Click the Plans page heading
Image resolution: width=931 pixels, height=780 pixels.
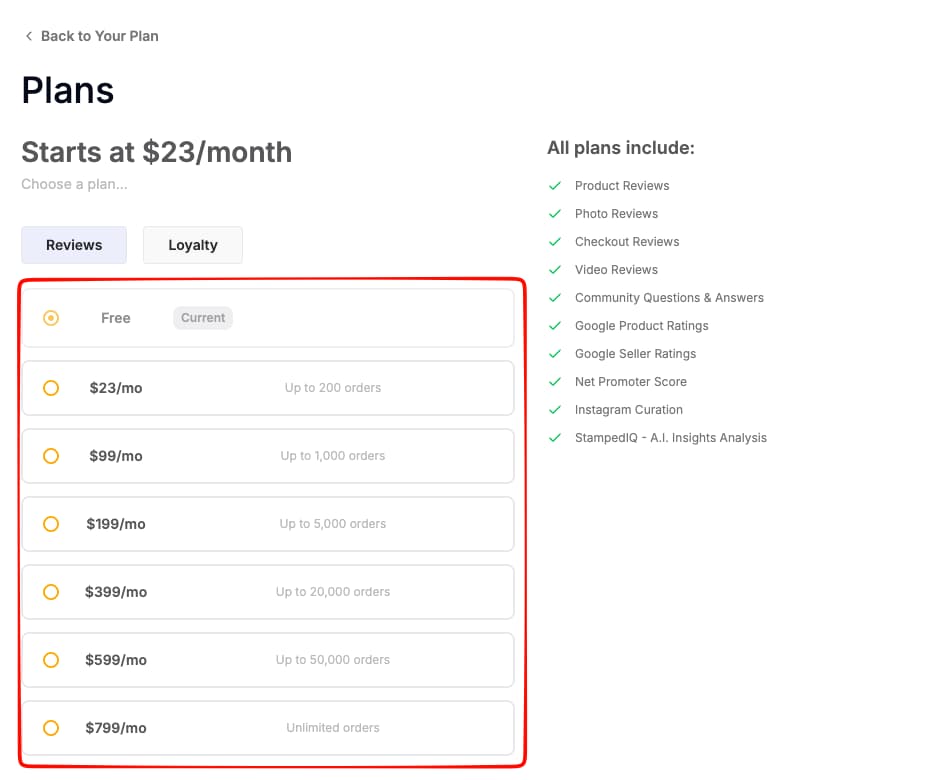pos(68,91)
